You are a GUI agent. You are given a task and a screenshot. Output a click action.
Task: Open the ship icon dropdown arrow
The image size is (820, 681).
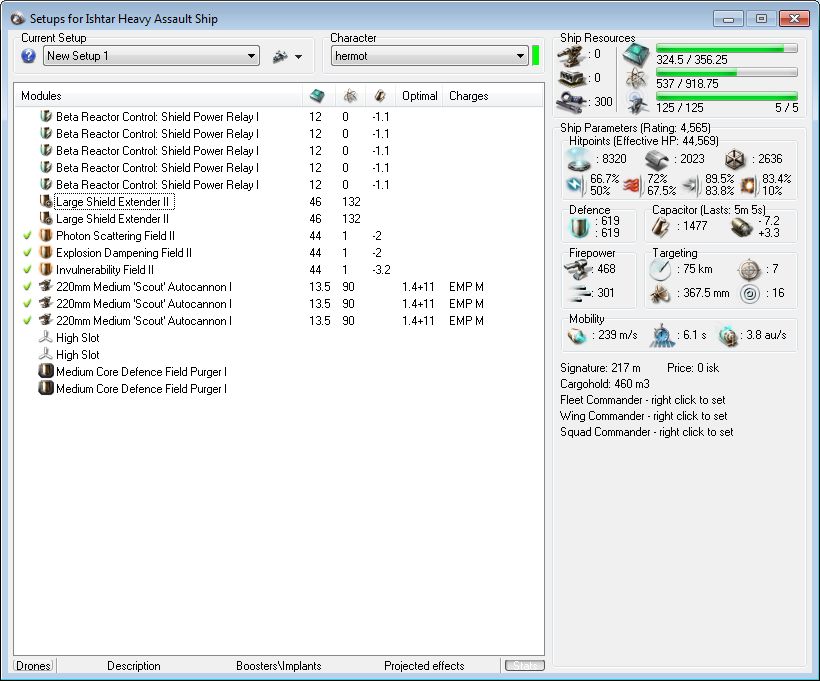[x=299, y=56]
